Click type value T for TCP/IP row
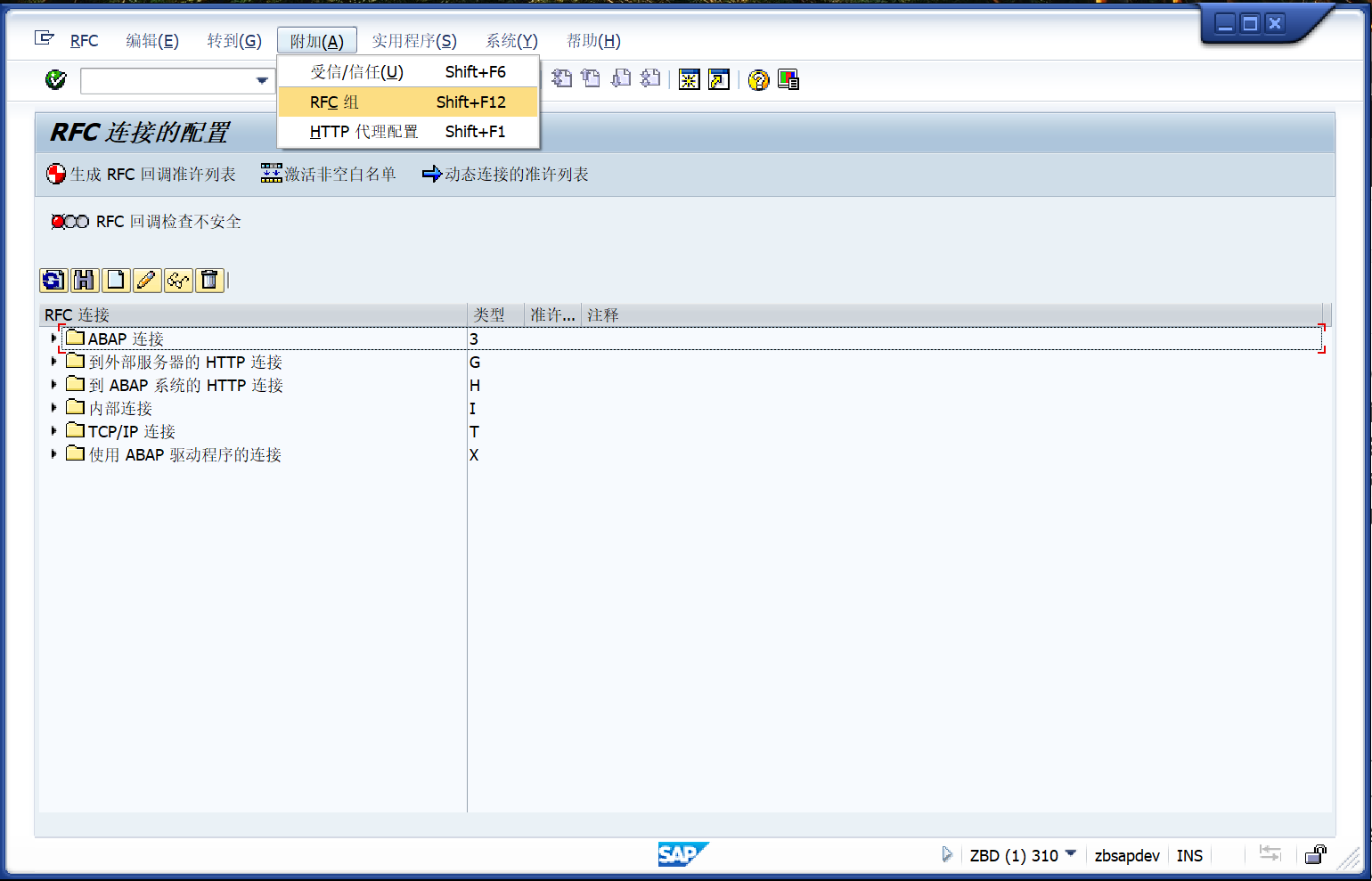Screen dimensions: 1372x881 [x=474, y=432]
